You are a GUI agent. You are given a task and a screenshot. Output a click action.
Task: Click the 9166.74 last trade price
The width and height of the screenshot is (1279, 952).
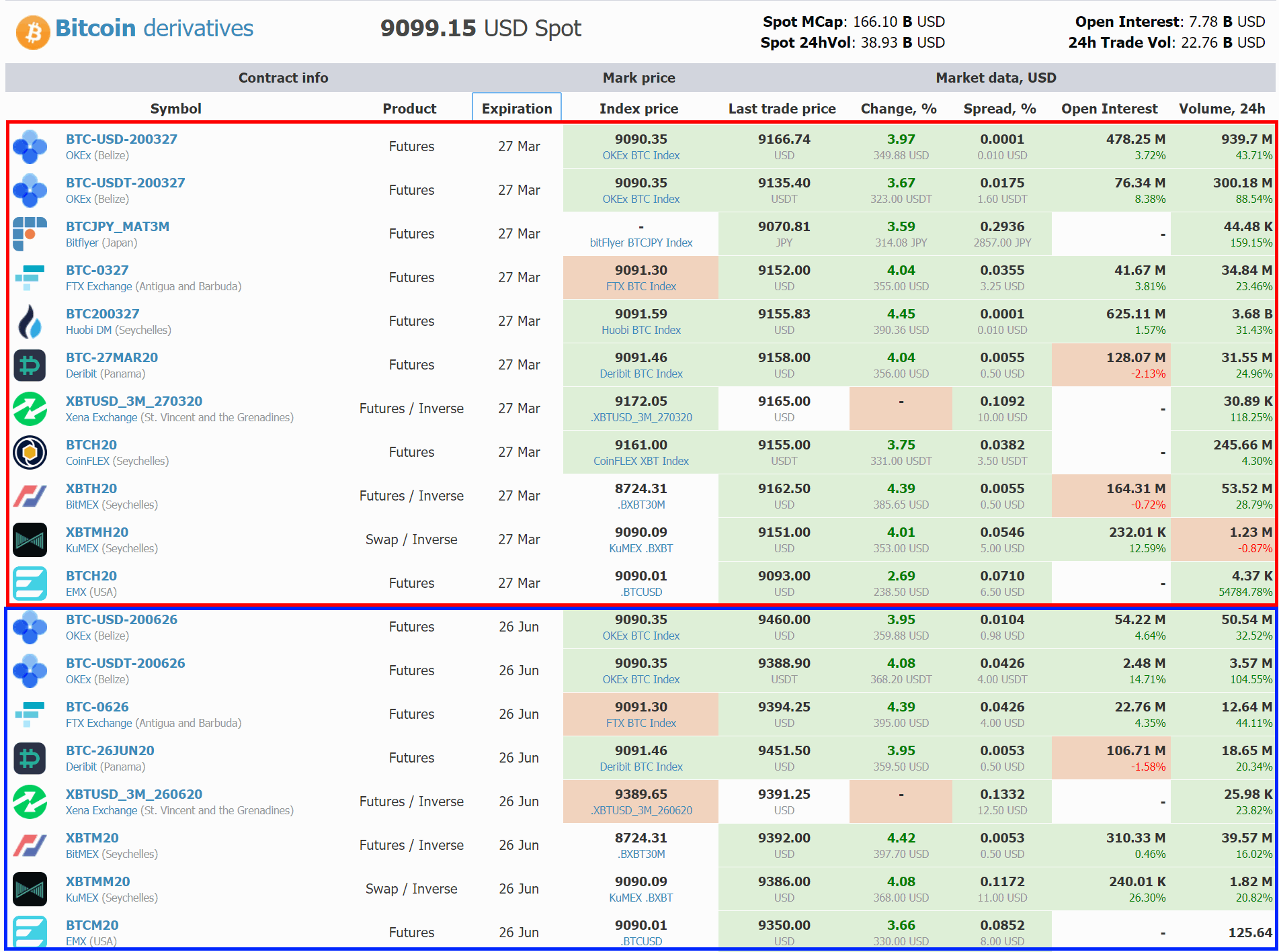click(x=784, y=139)
